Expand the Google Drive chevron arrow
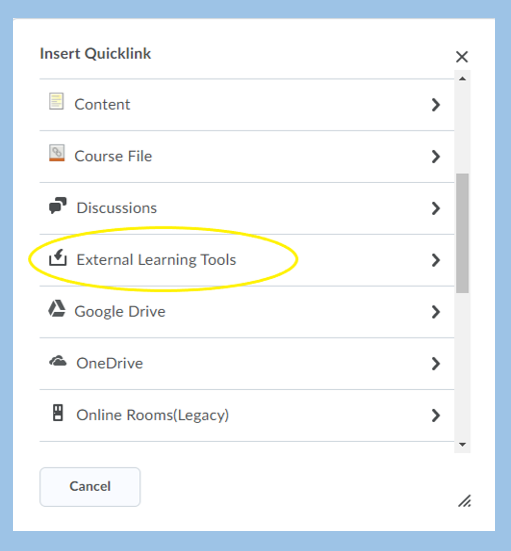Image resolution: width=511 pixels, height=551 pixels. pos(436,312)
